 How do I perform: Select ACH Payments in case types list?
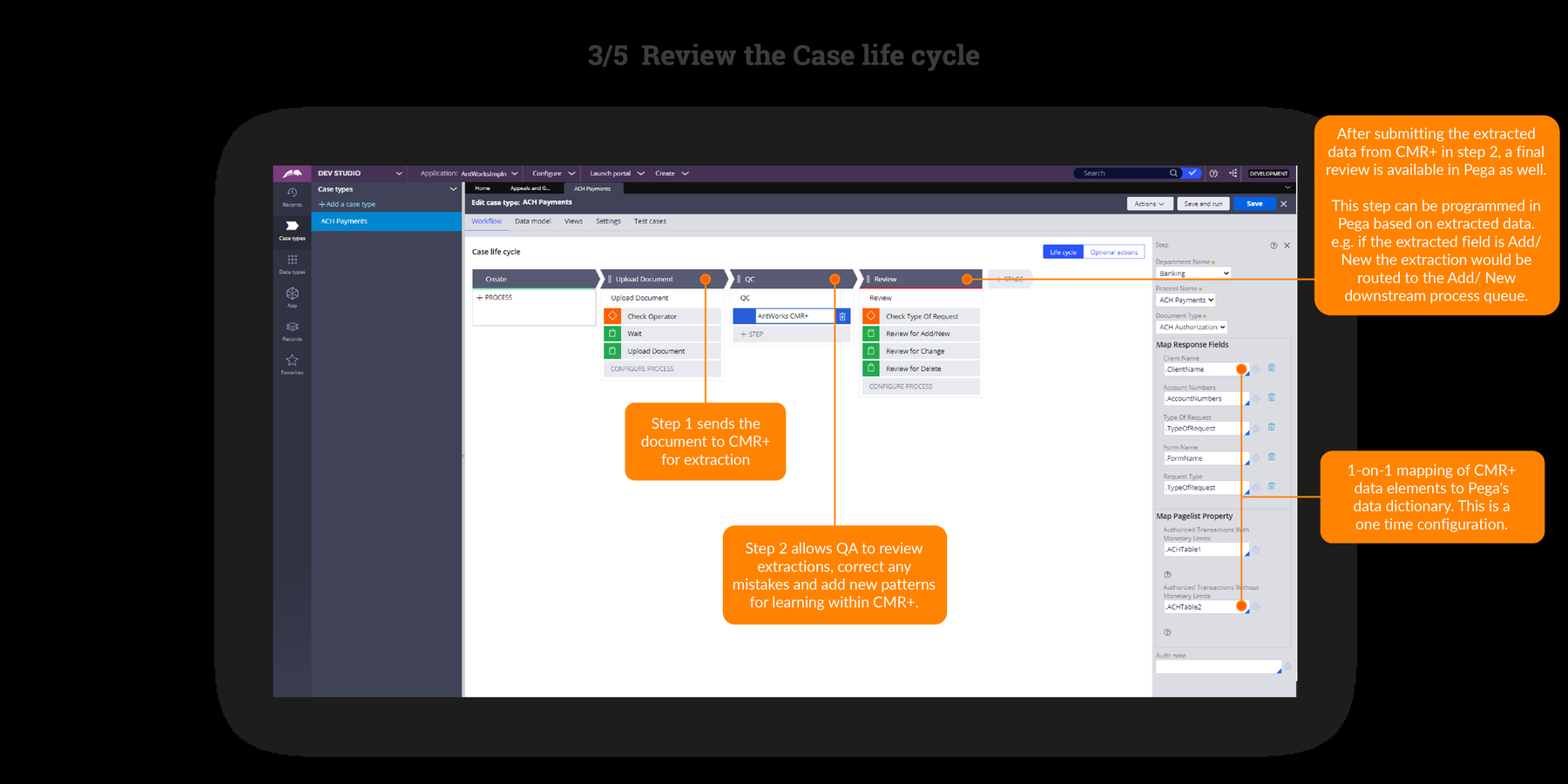pos(387,221)
